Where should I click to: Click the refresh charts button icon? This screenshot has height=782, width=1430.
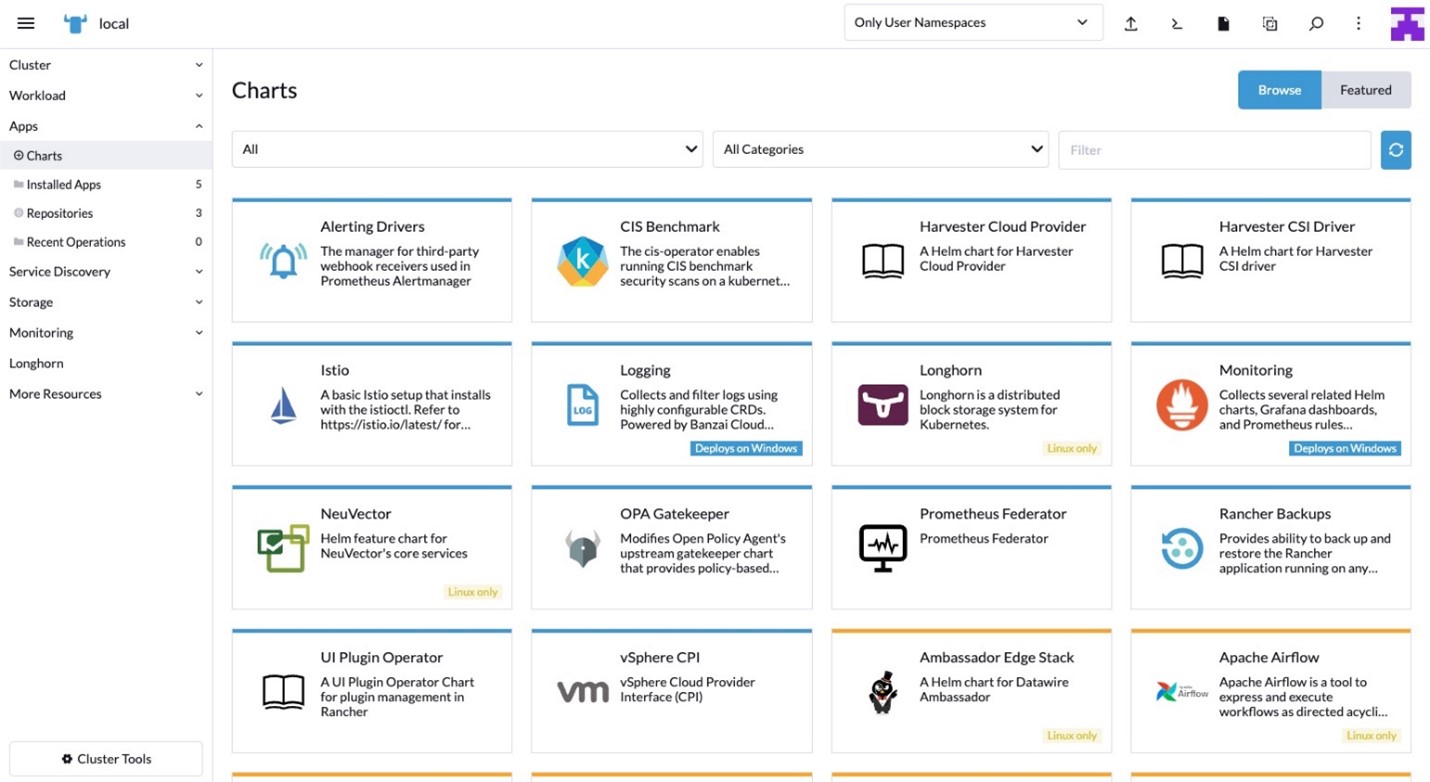(x=1396, y=150)
